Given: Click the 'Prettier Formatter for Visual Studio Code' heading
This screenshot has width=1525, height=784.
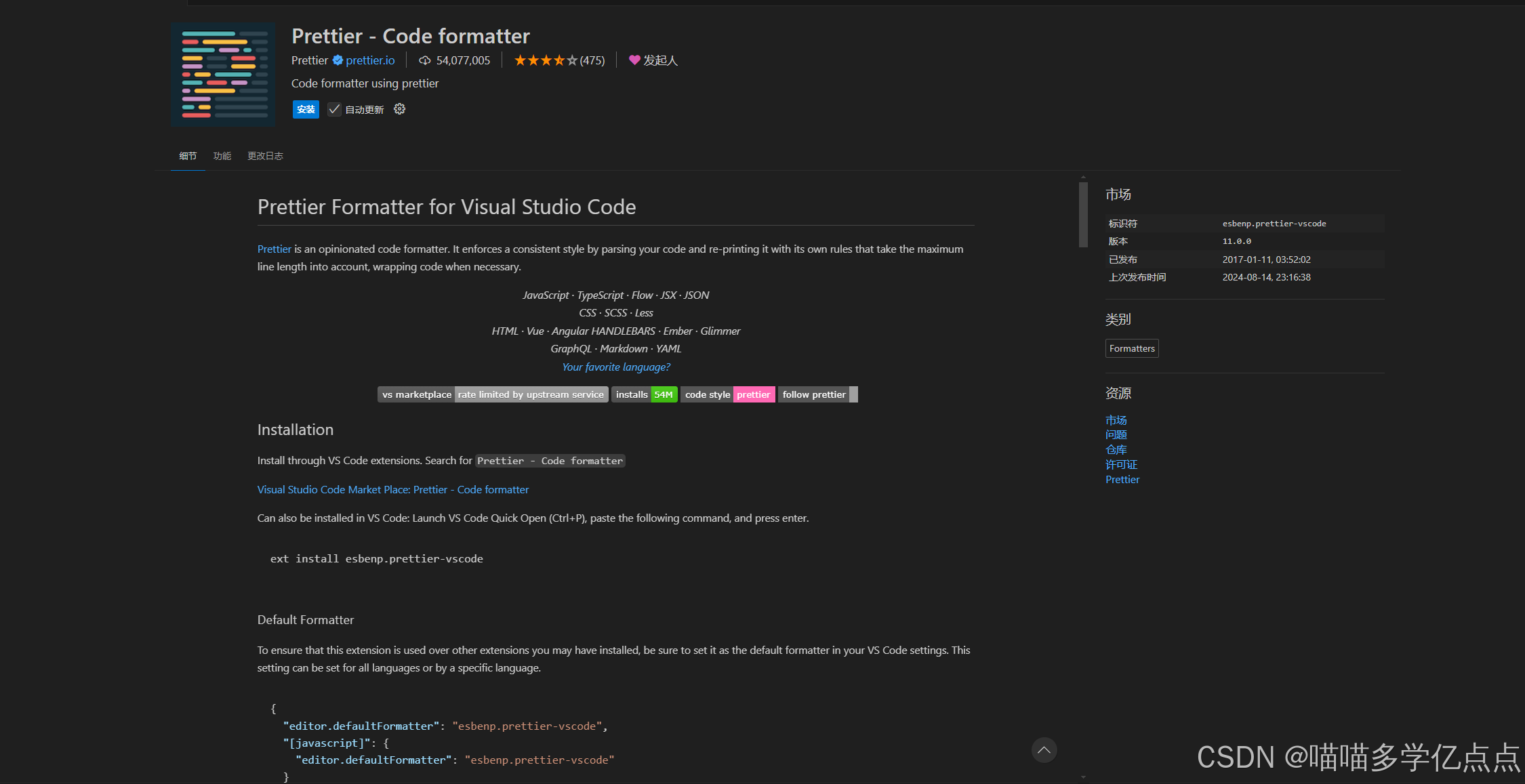Looking at the screenshot, I should [447, 207].
